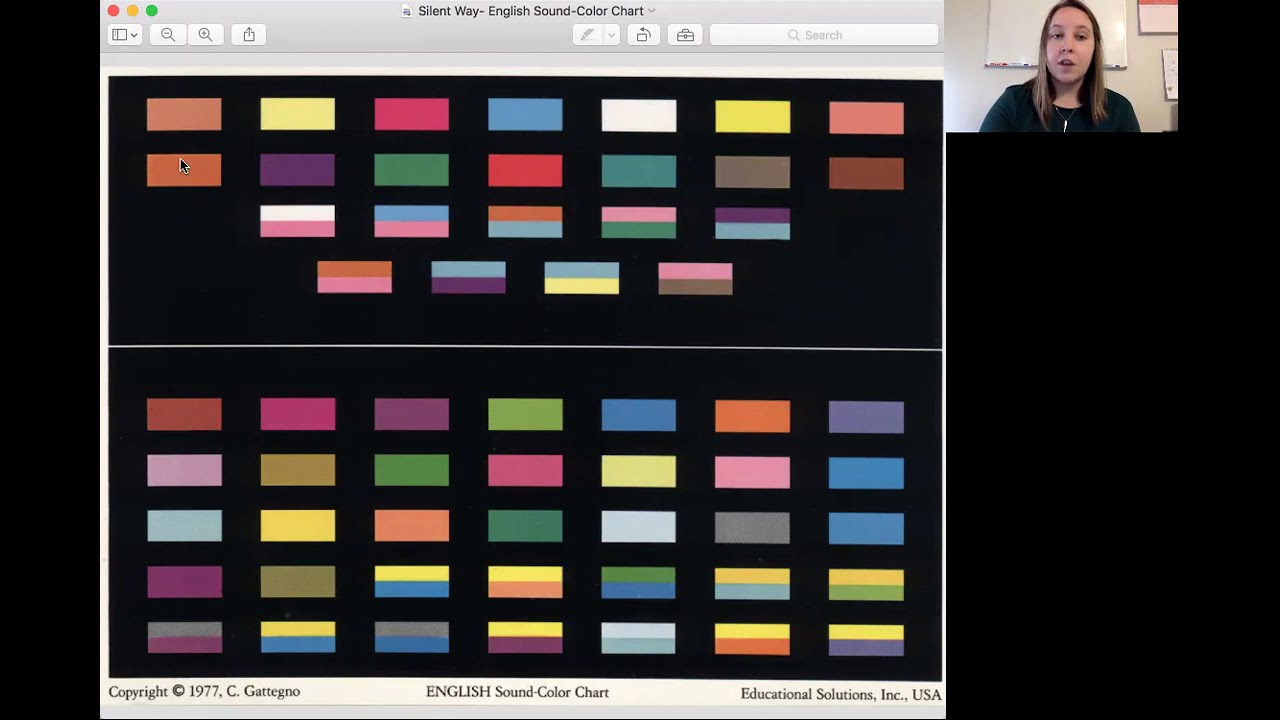This screenshot has width=1280, height=720.
Task: Expand the highlight color dropdown arrow
Action: click(x=611, y=35)
